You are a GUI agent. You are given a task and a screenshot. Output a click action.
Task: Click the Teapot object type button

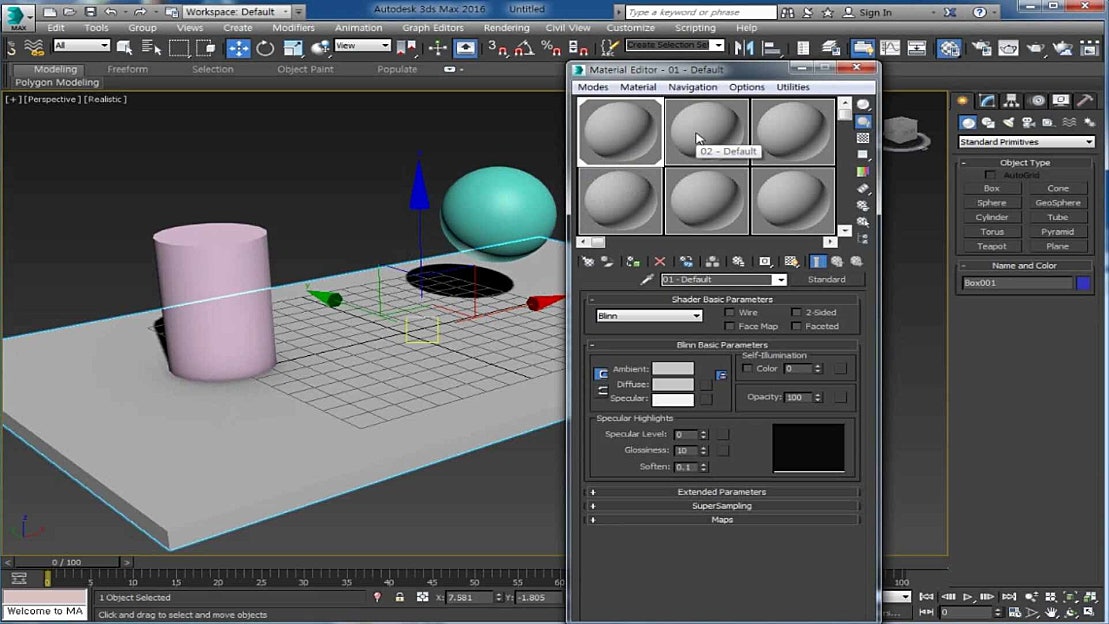pyautogui.click(x=991, y=246)
